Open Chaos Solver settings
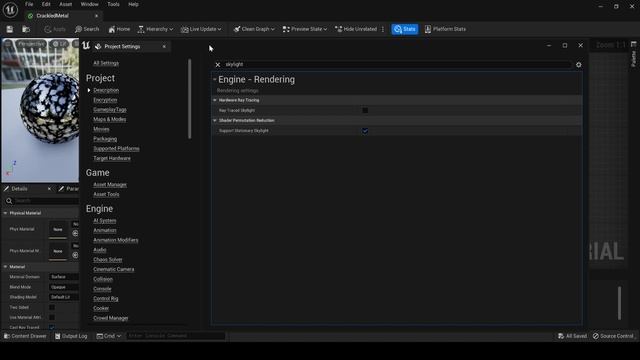Screen dimensions: 640x360 108,260
